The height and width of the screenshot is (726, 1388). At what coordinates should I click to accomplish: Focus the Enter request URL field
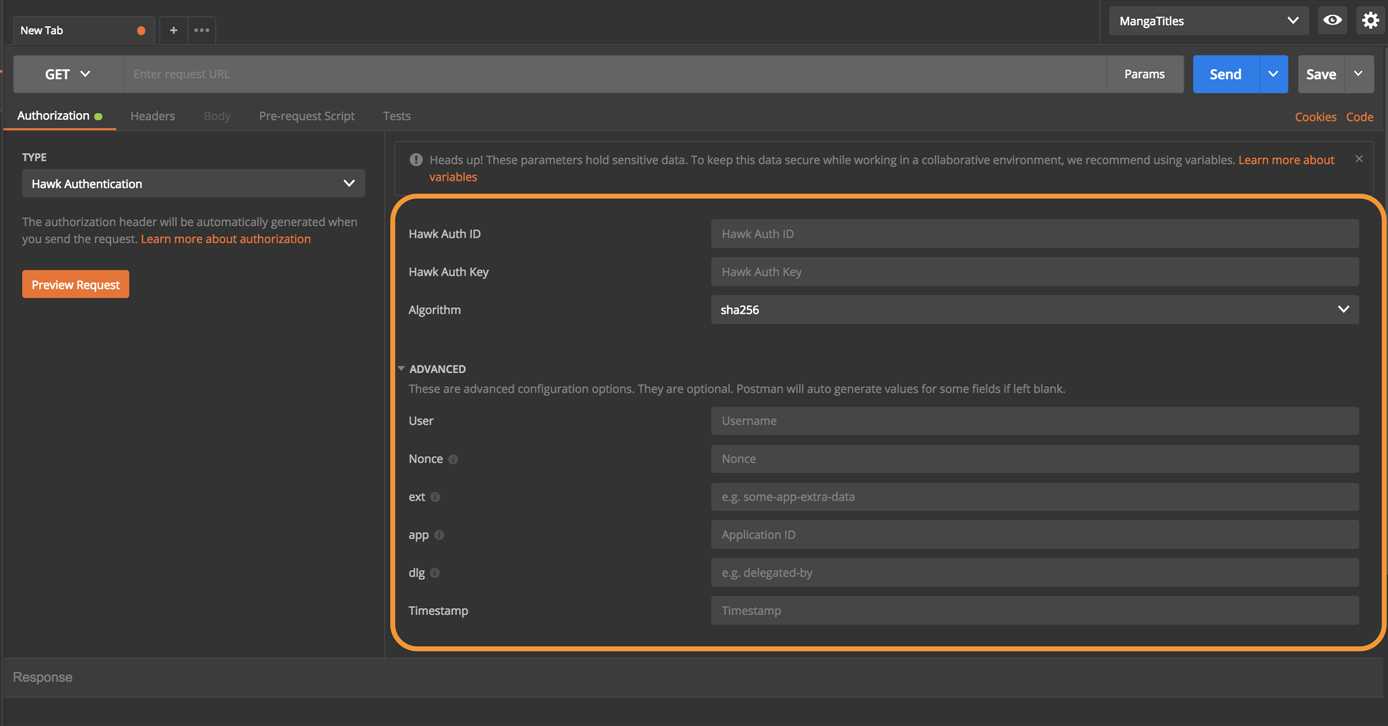coord(614,74)
